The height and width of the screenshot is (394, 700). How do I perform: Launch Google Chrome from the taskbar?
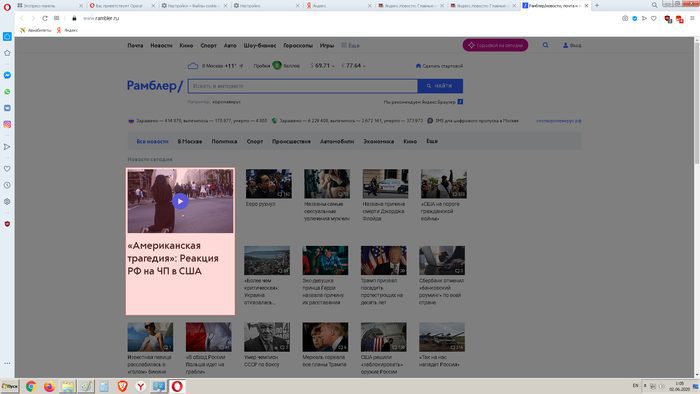[x=31, y=386]
